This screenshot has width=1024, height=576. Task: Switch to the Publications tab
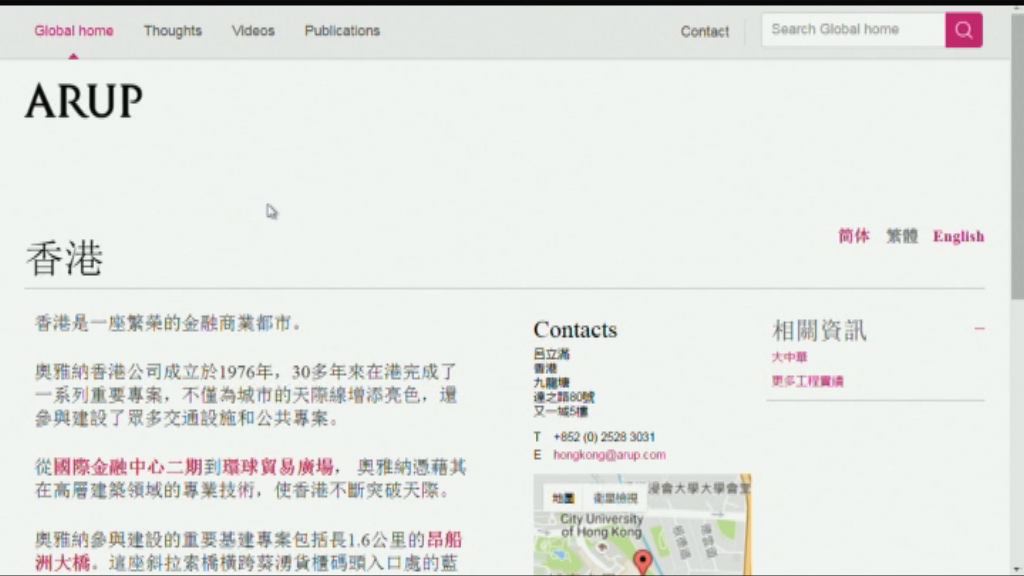[341, 31]
